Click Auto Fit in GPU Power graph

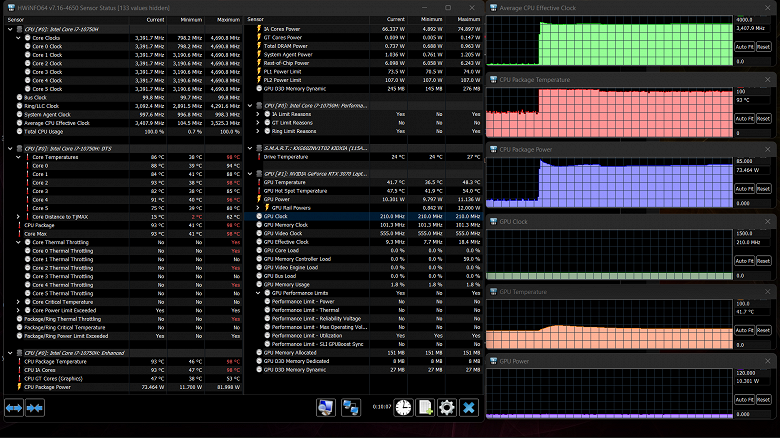tap(744, 400)
